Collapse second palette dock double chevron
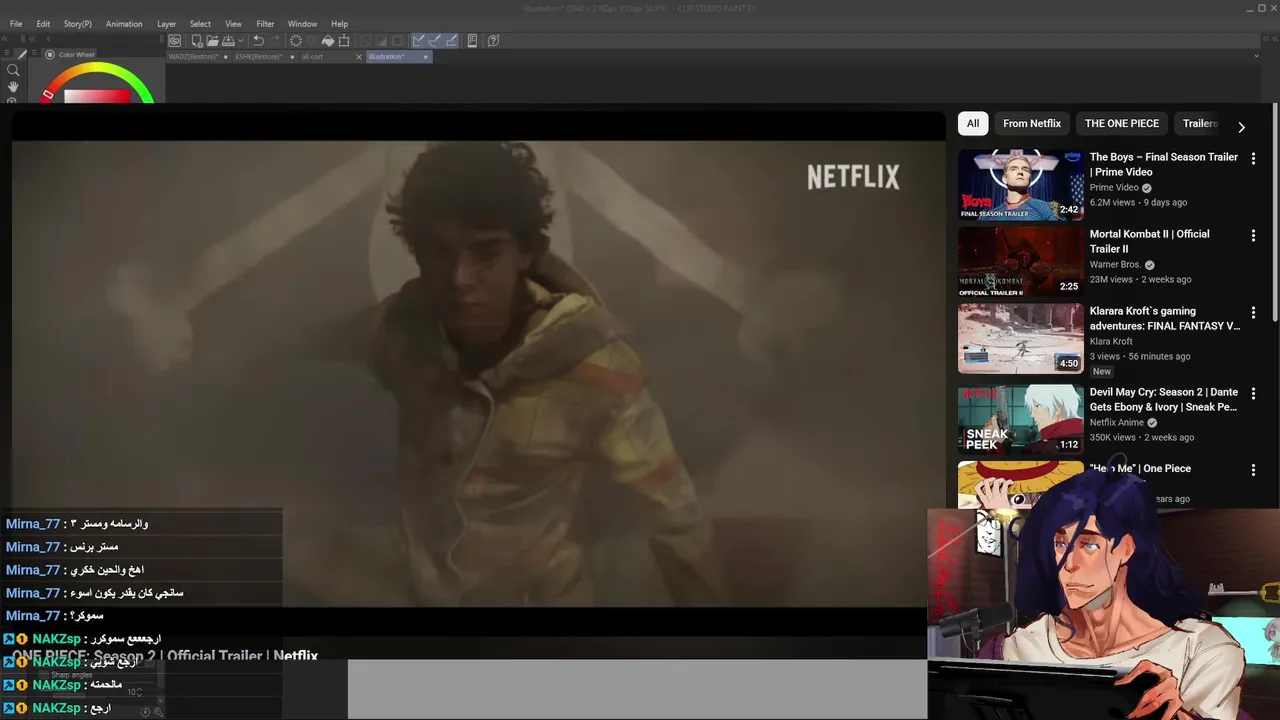The width and height of the screenshot is (1280, 720). (32, 39)
